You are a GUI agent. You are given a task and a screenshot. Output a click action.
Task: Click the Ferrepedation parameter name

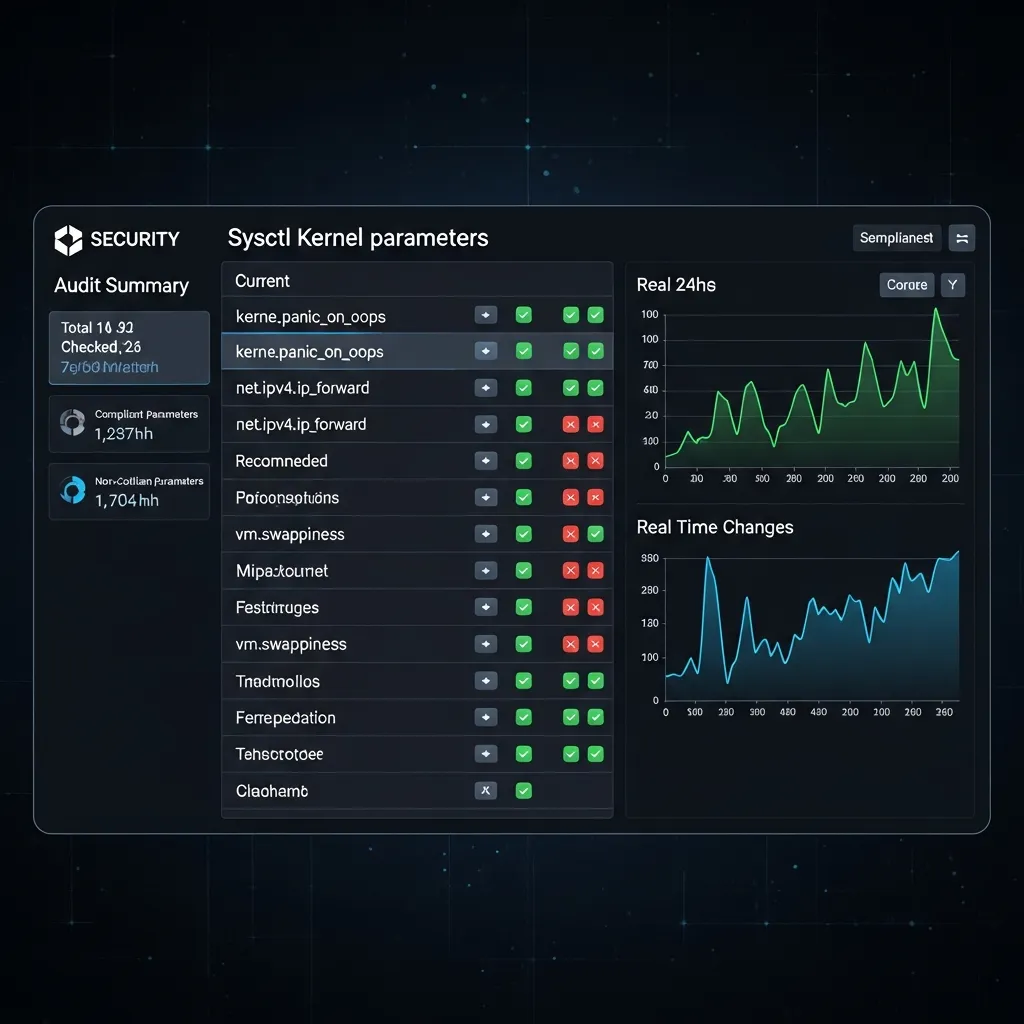[x=285, y=718]
